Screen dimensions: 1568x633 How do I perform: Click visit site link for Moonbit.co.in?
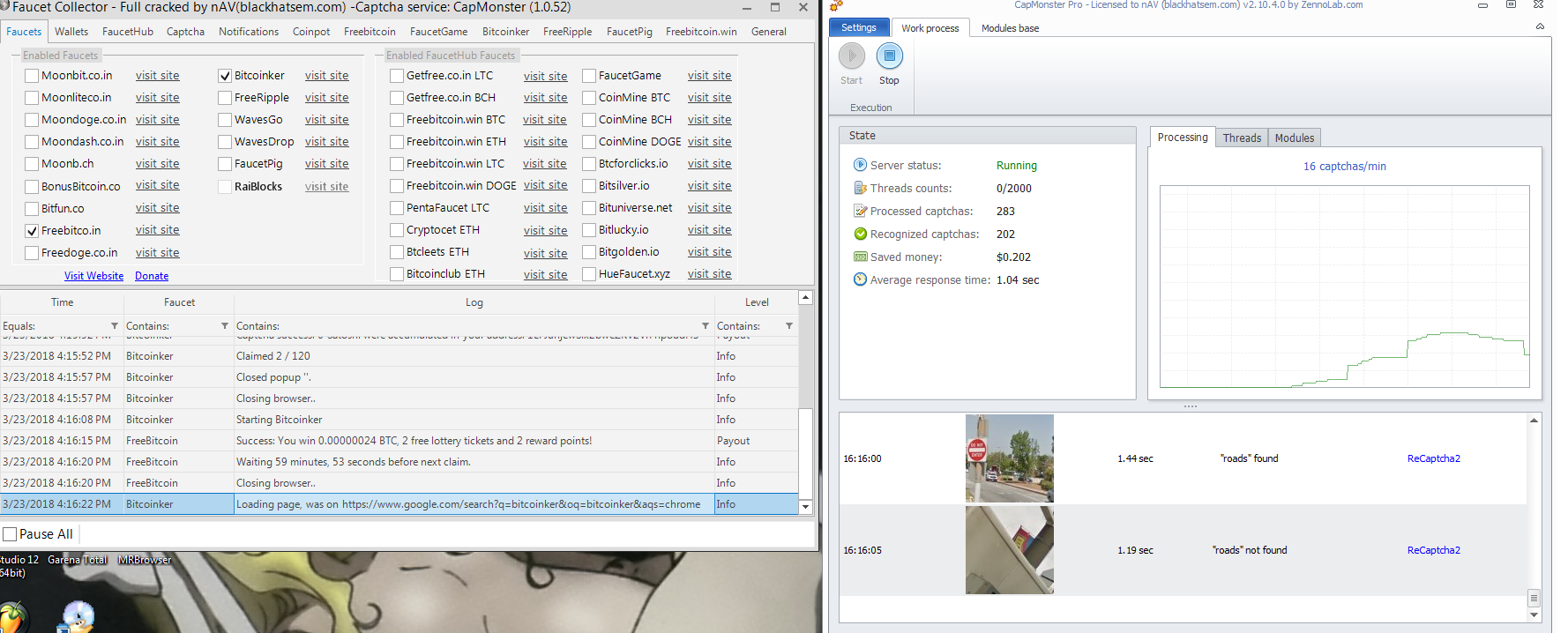[158, 76]
